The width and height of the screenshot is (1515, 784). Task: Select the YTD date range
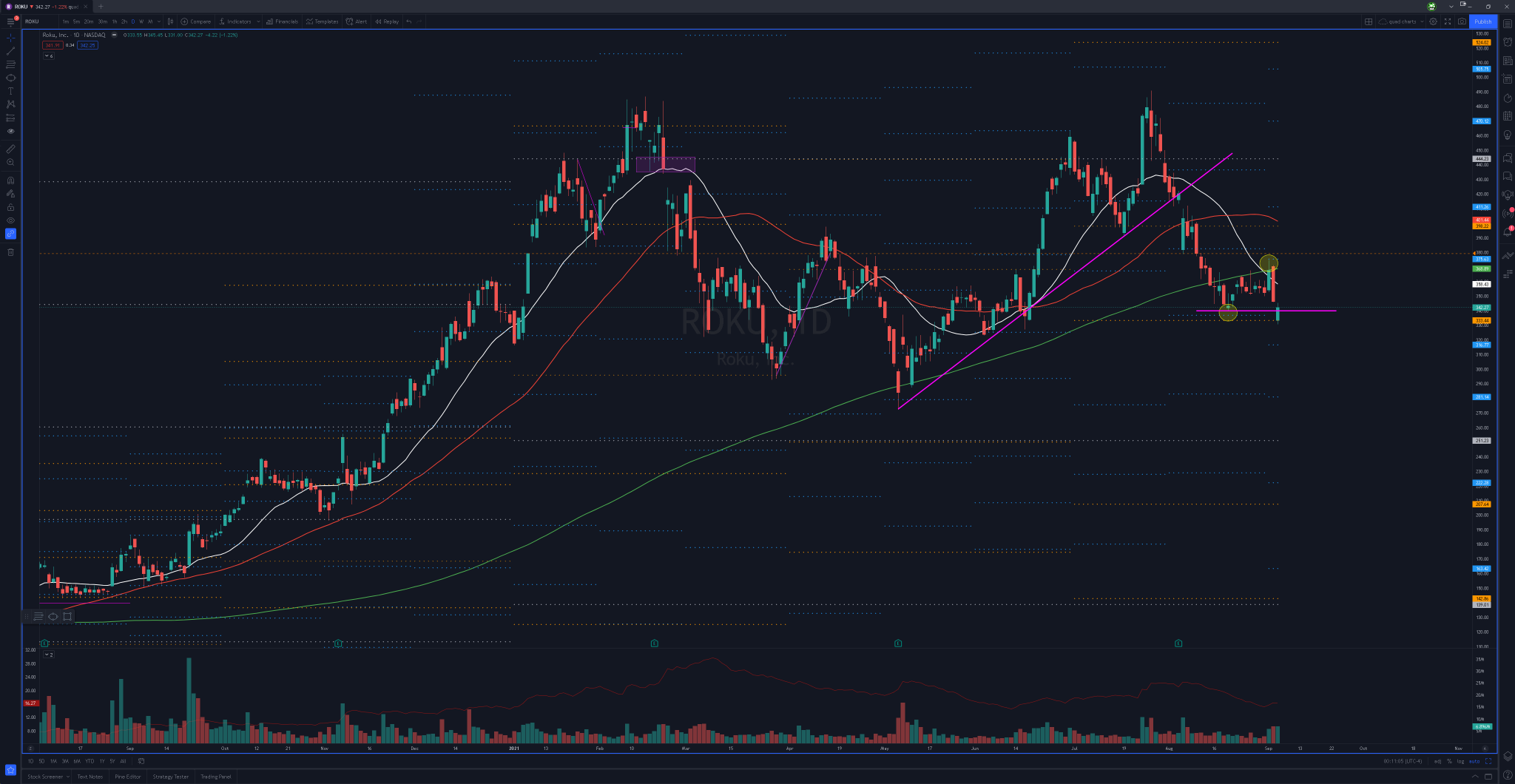click(x=90, y=761)
